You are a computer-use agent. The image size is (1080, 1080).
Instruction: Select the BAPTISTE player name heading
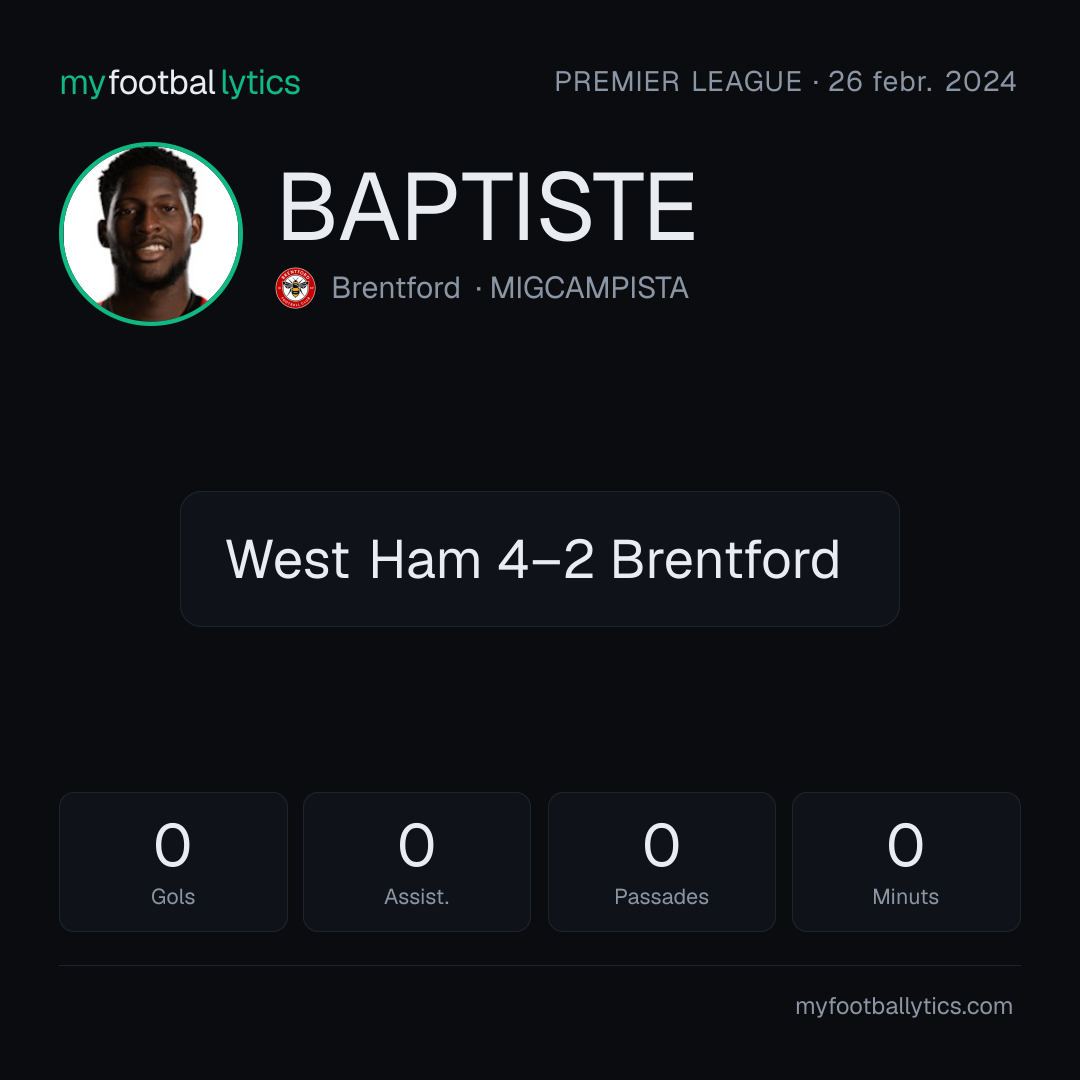[x=486, y=207]
